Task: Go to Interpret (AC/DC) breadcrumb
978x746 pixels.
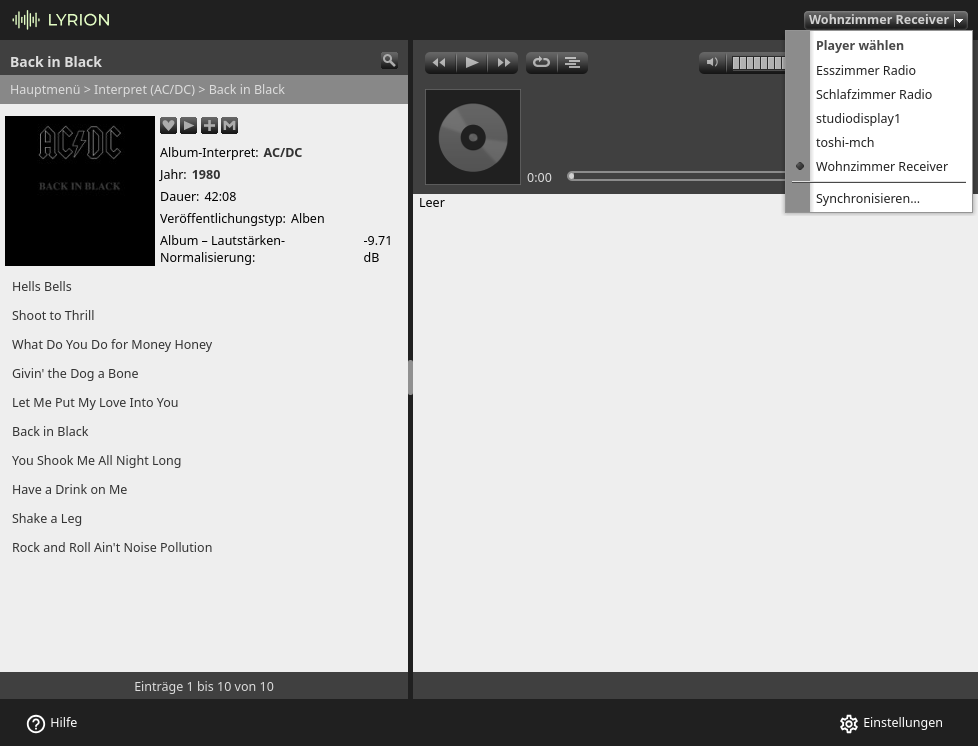Action: 144,89
